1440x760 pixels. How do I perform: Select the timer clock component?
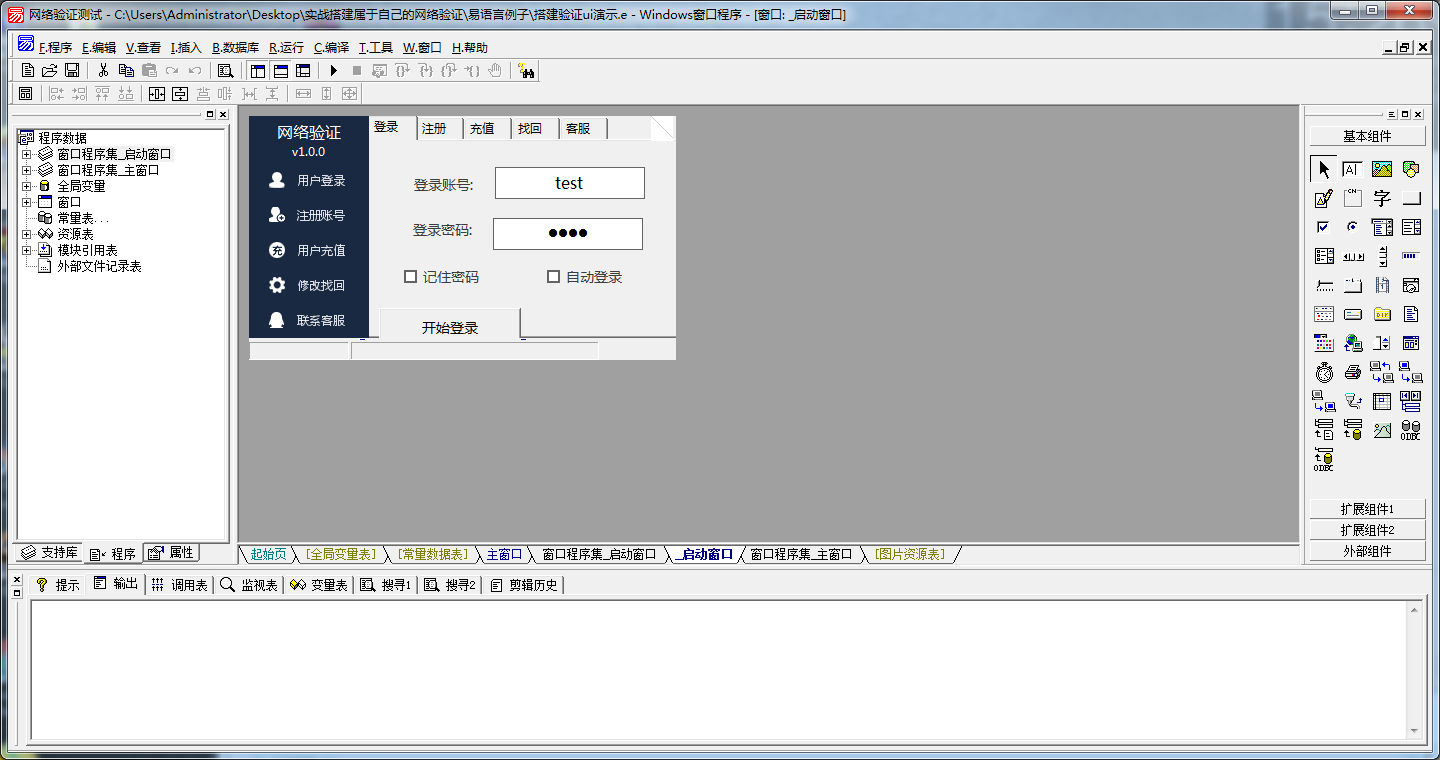(1324, 373)
